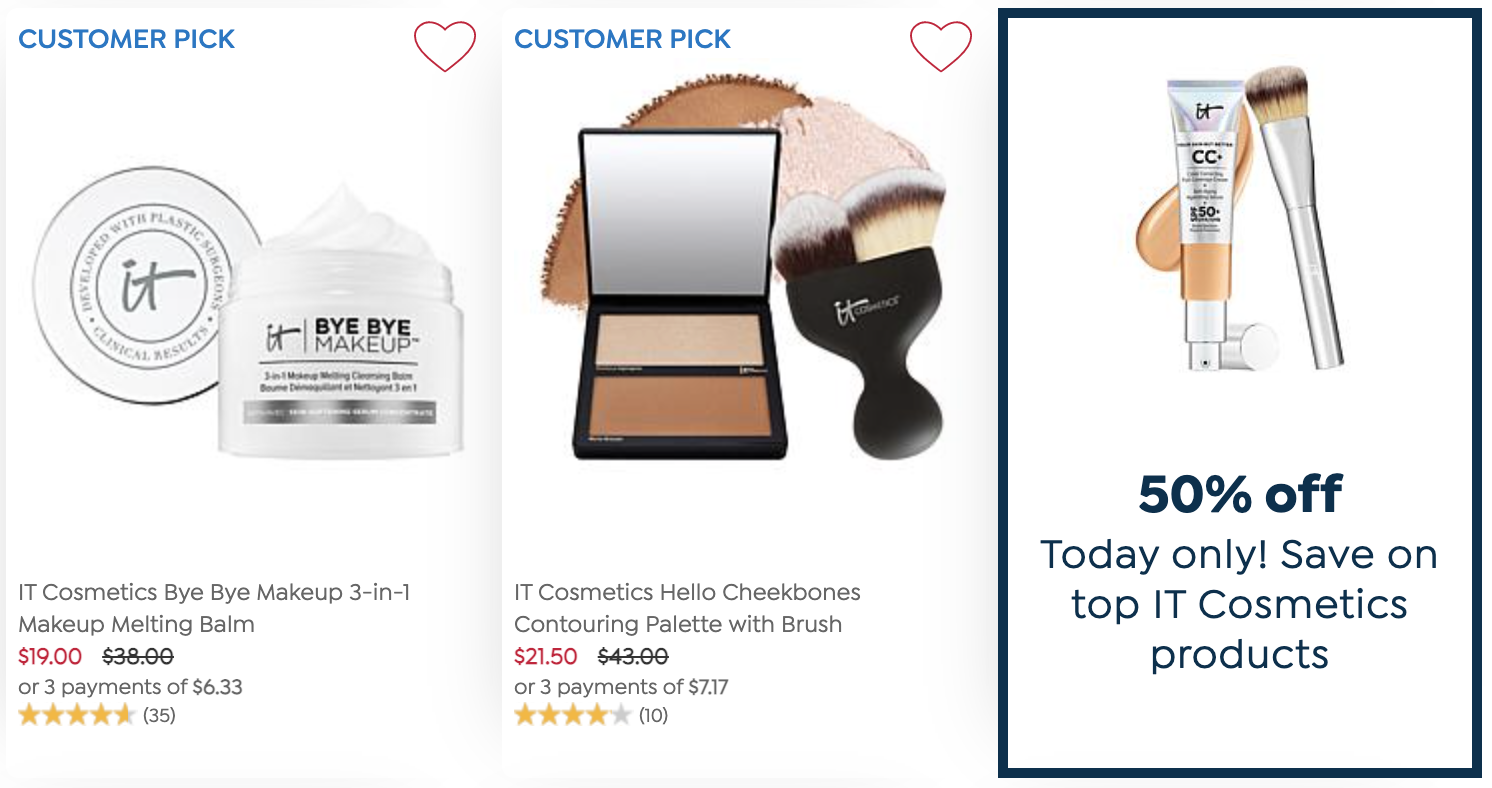Click the $19.00 sale price
1492x788 pixels.
(x=50, y=657)
